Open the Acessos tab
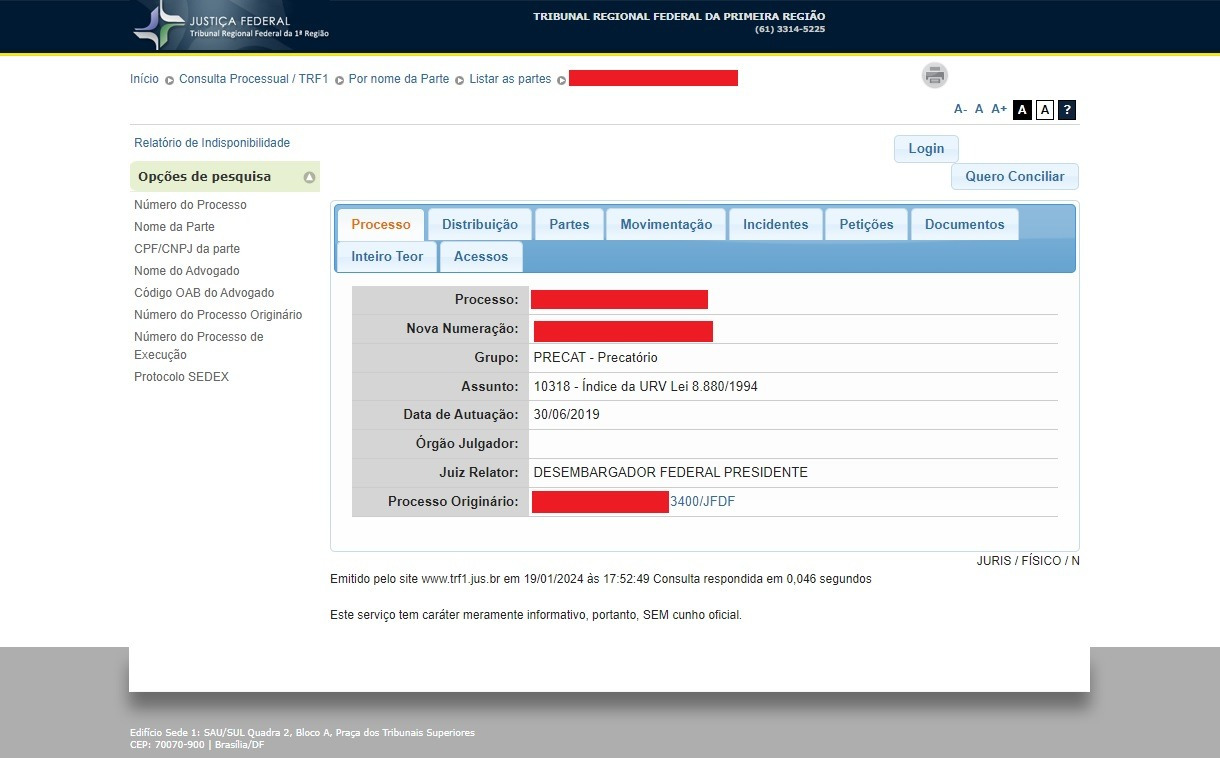Image resolution: width=1220 pixels, height=758 pixels. click(481, 257)
